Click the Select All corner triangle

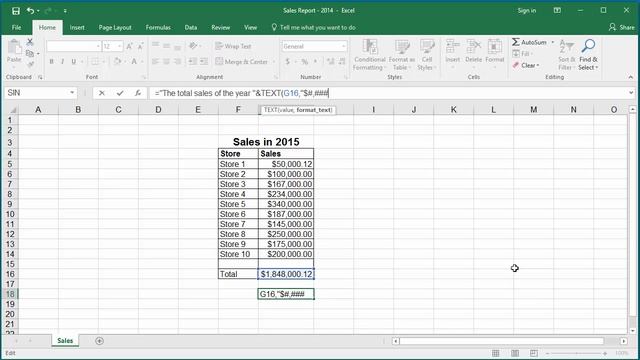click(x=13, y=110)
